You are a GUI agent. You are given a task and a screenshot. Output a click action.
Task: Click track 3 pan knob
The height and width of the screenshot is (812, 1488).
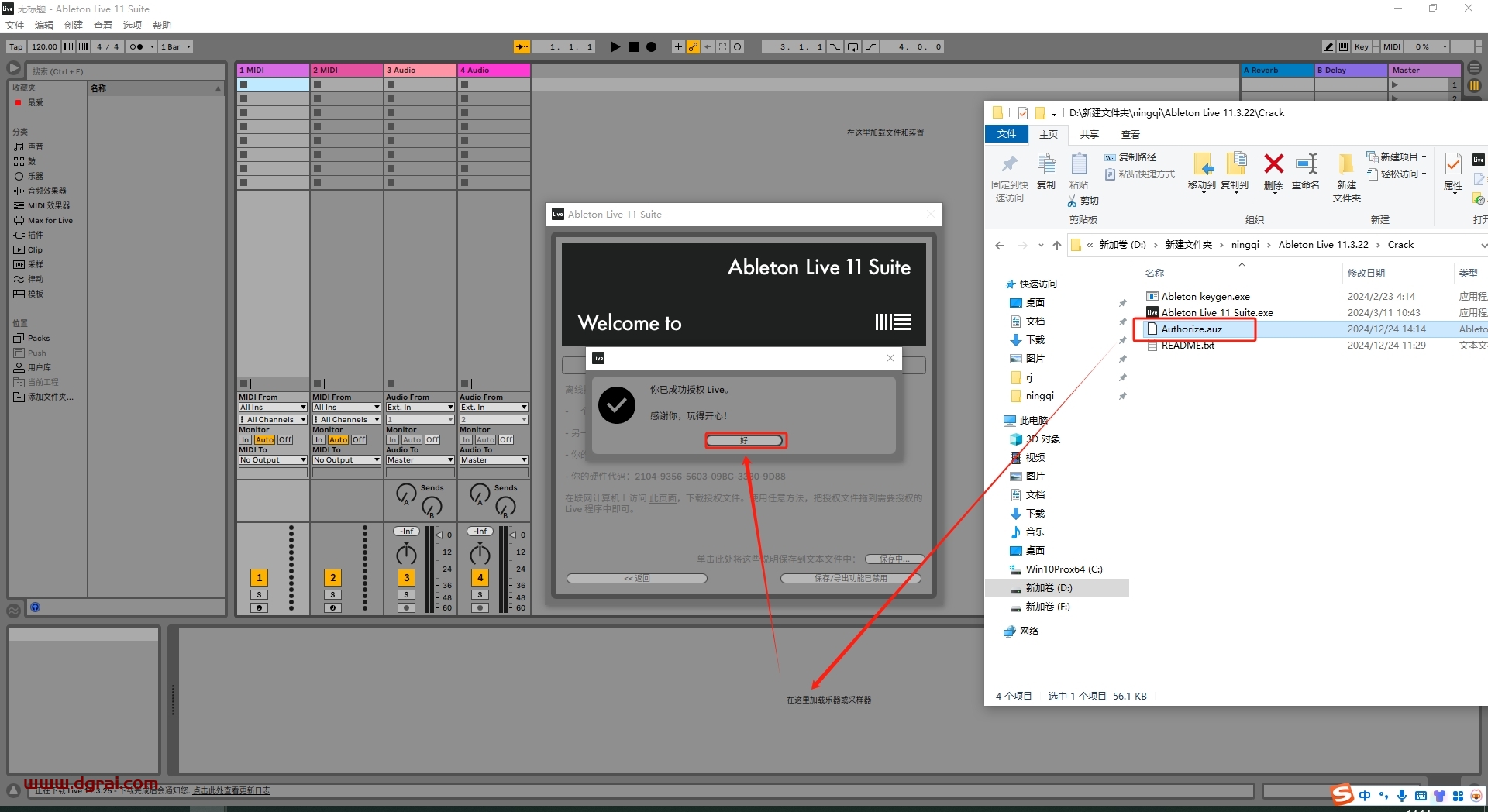coord(406,553)
